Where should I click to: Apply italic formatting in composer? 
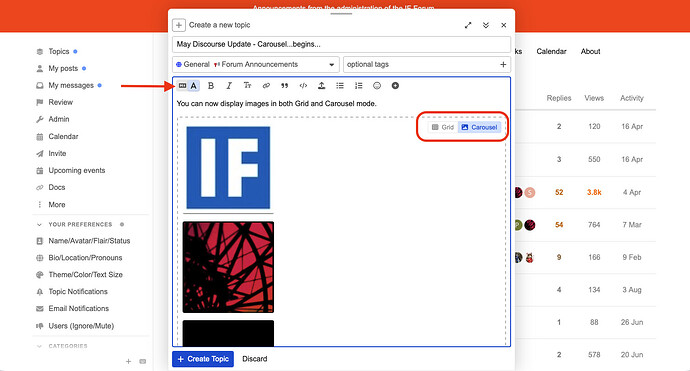229,86
